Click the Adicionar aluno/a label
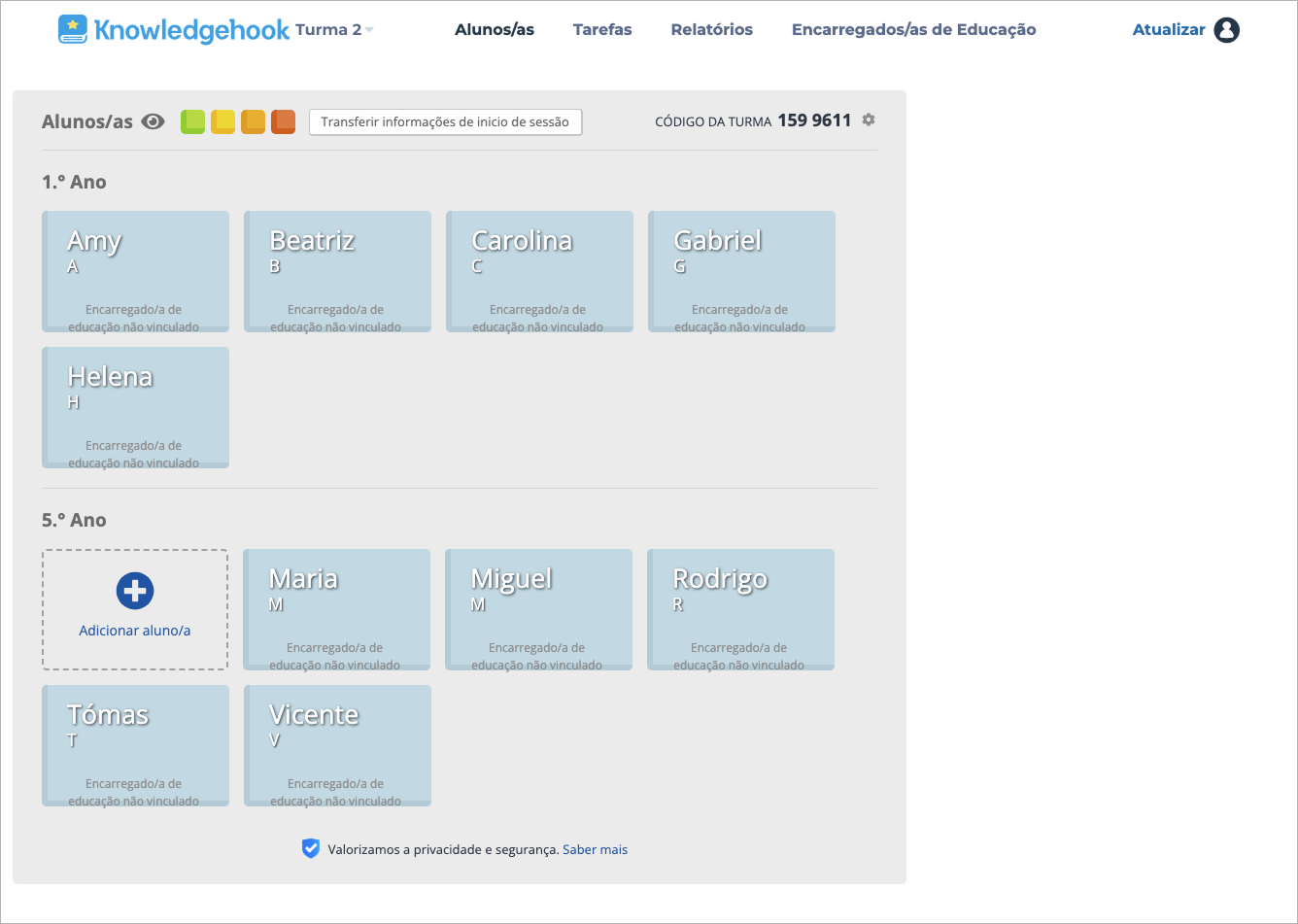The height and width of the screenshot is (924, 1298). [x=135, y=631]
